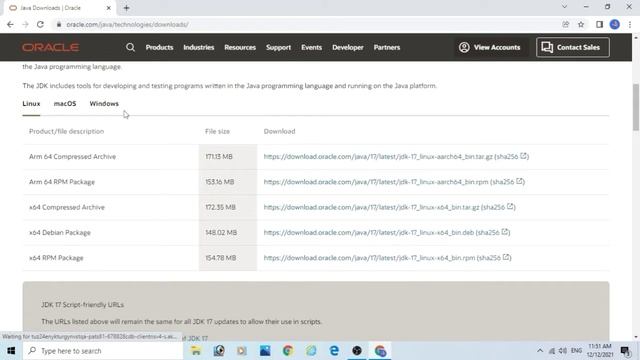Open sha256 link for aarch64 tar.gz
The height and width of the screenshot is (360, 640).
[x=511, y=156]
